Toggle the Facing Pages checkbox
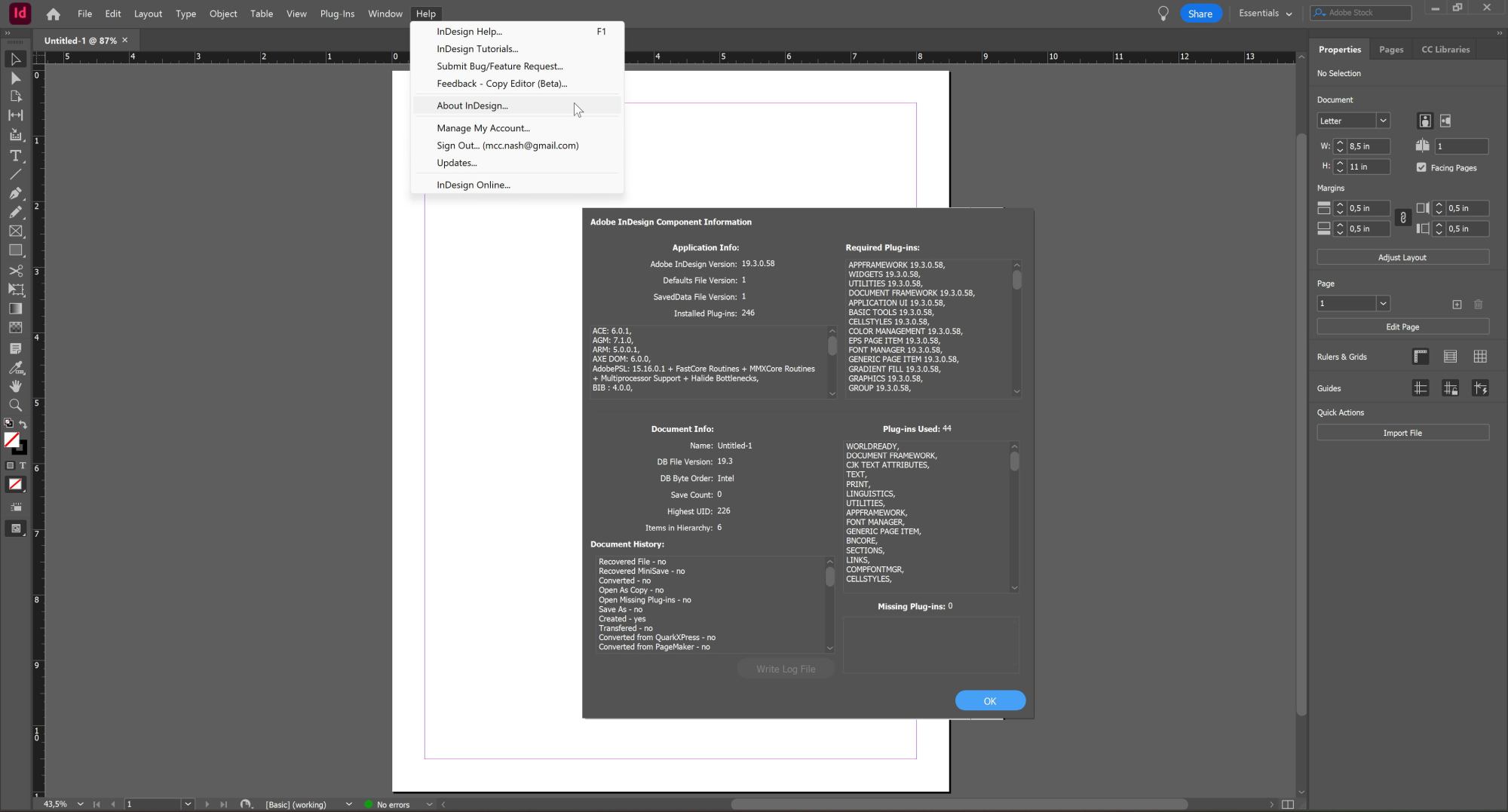This screenshot has width=1508, height=812. pos(1421,167)
